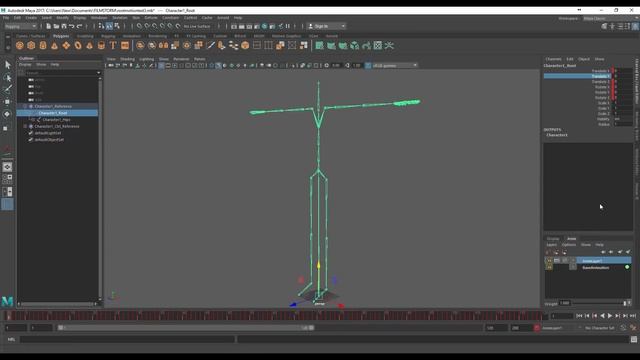The height and width of the screenshot is (360, 640).
Task: Toggle visibility of defaultLightSet
Action: click(x=31, y=133)
